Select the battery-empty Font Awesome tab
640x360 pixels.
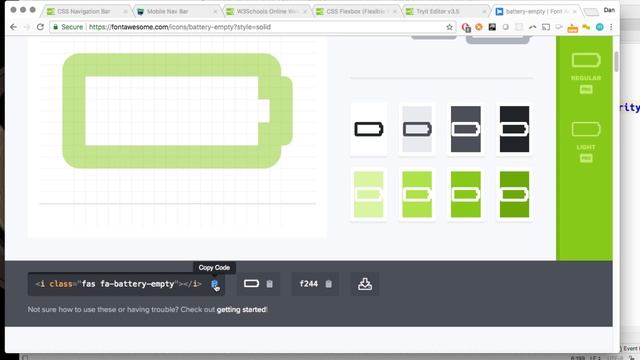tap(536, 11)
